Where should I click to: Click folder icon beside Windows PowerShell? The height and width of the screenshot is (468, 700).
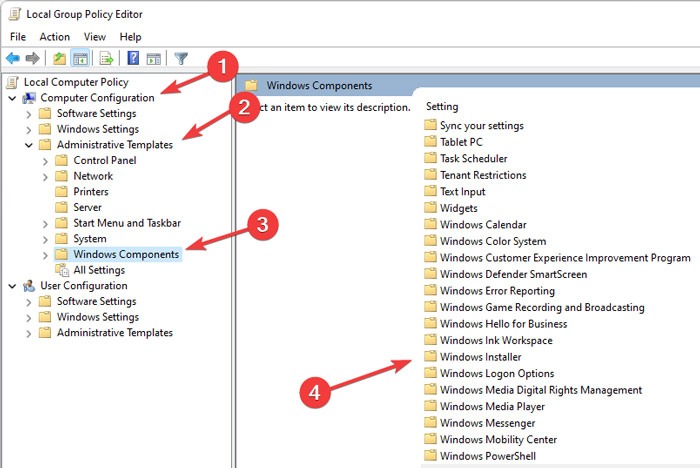coord(430,455)
